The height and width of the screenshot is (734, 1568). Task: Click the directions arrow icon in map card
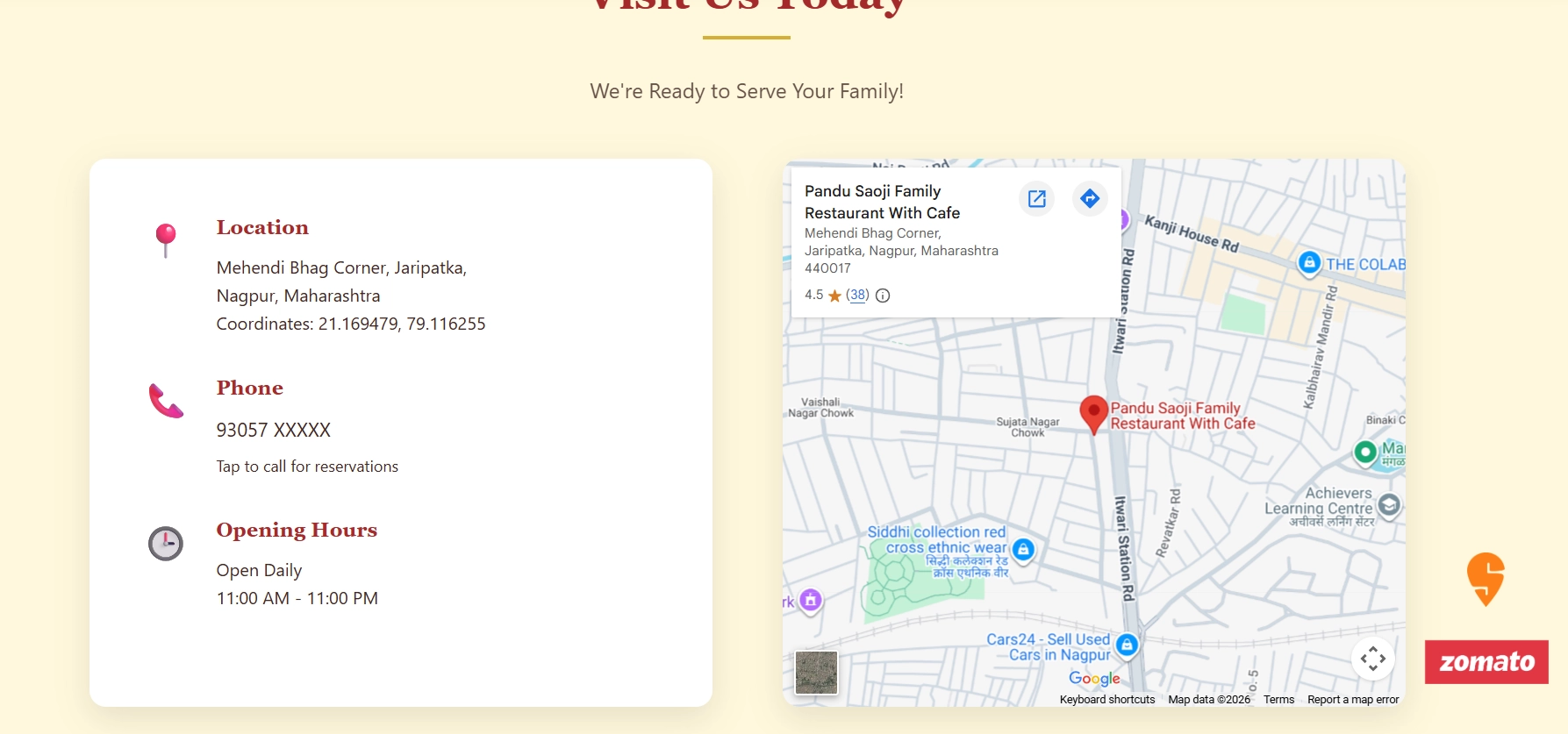click(1090, 199)
